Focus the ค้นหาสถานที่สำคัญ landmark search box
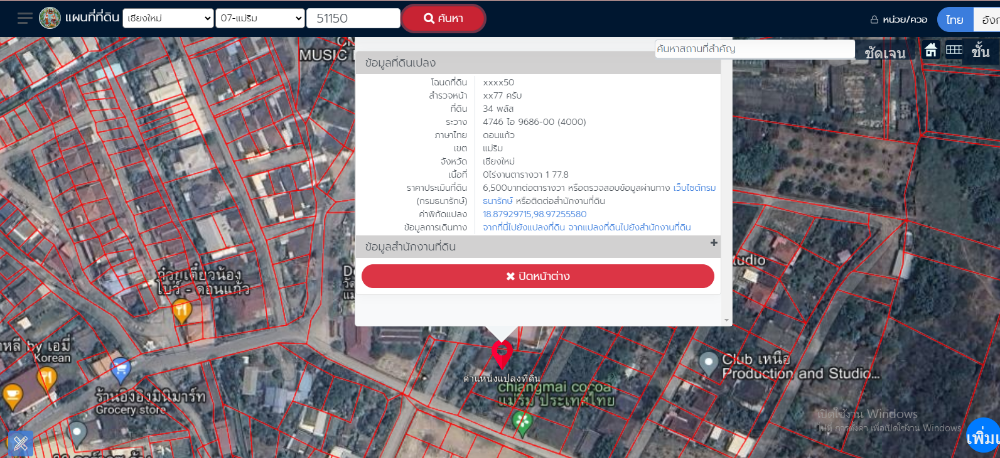 [x=754, y=49]
